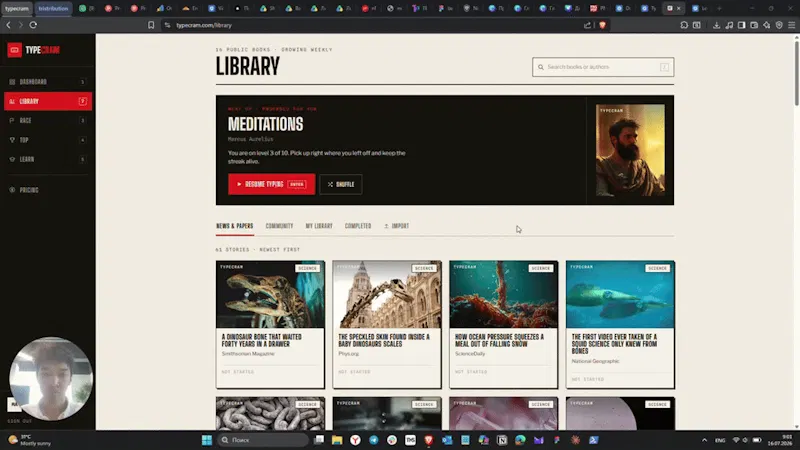Open Dashboard in the sidebar

(47, 82)
